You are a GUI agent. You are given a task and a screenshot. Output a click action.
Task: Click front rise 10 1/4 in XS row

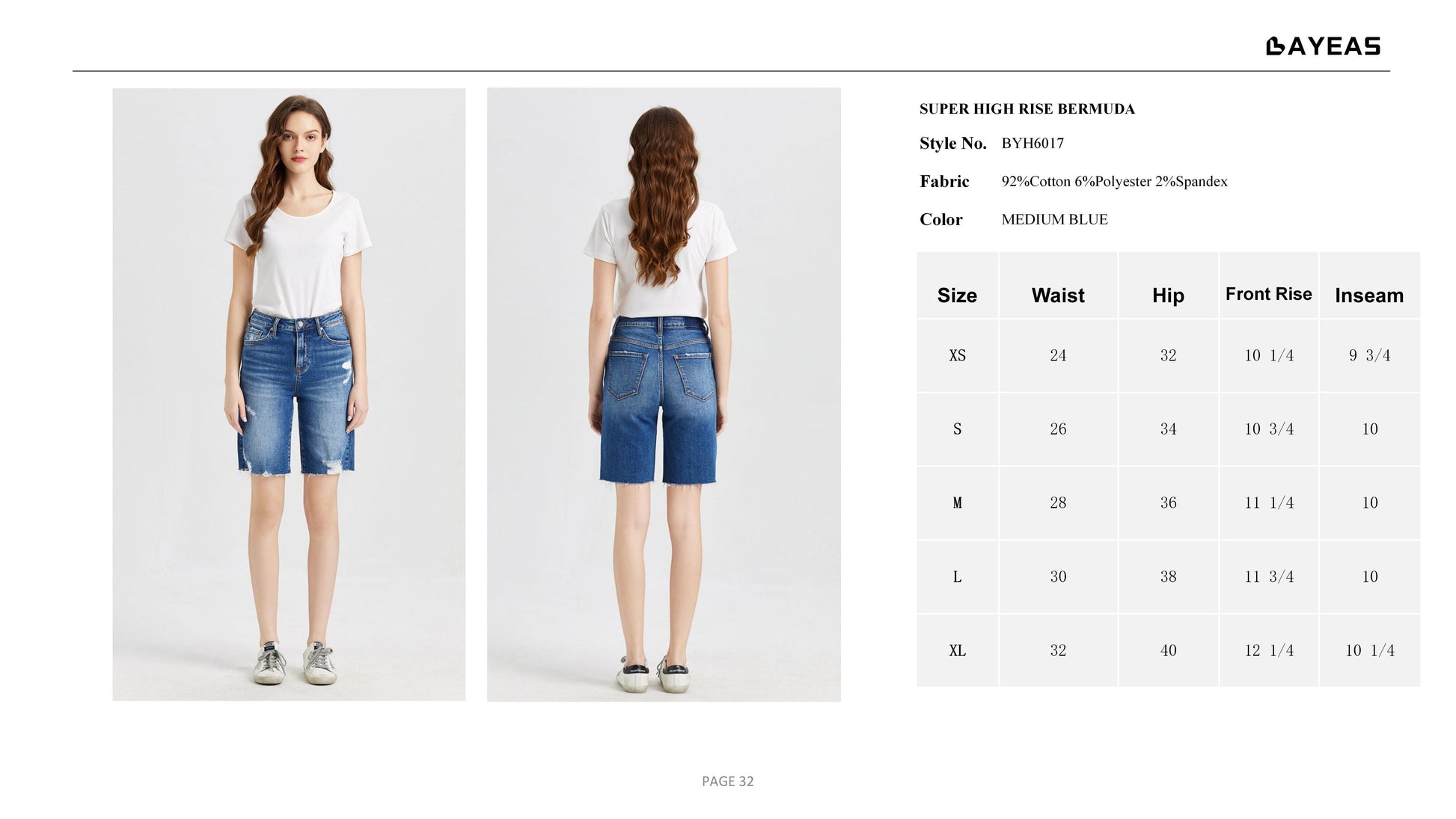tap(1268, 355)
